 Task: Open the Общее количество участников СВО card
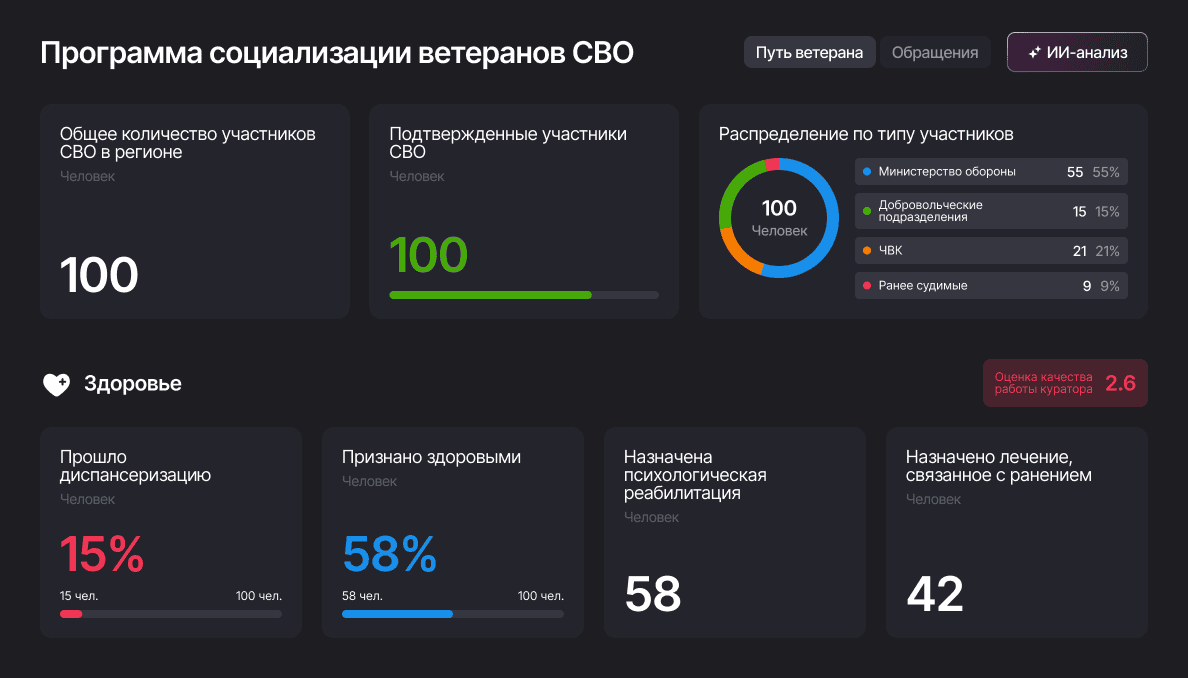(195, 211)
